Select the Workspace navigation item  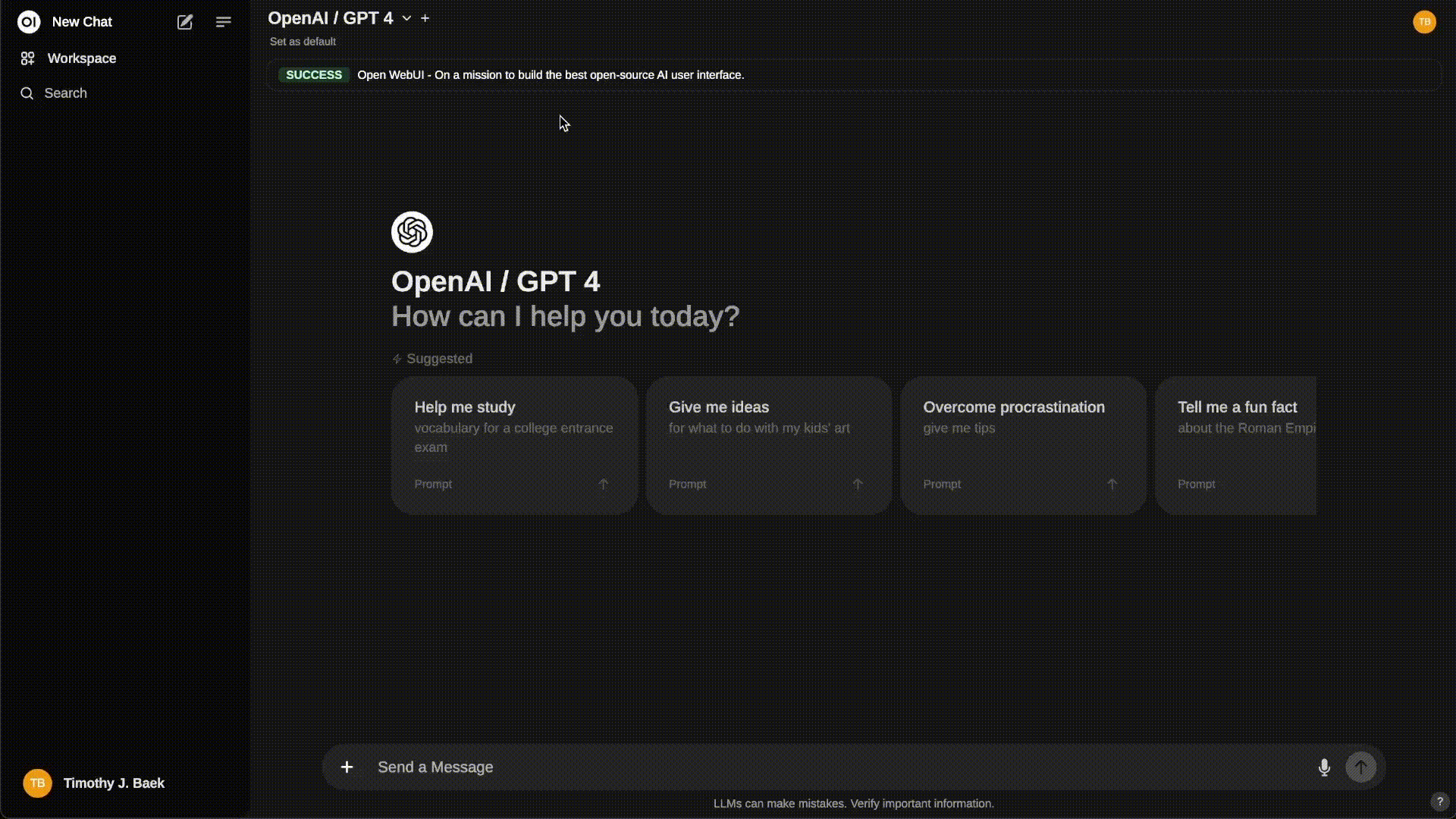(82, 58)
